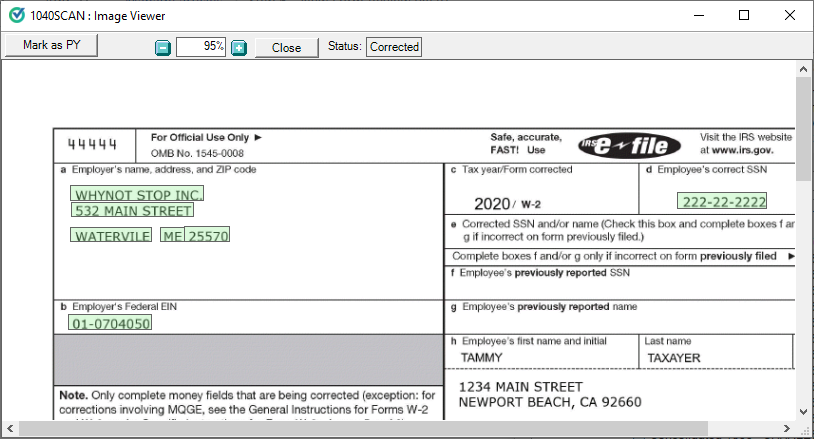
Task: Maximize the Image Viewer window
Action: pyautogui.click(x=743, y=15)
